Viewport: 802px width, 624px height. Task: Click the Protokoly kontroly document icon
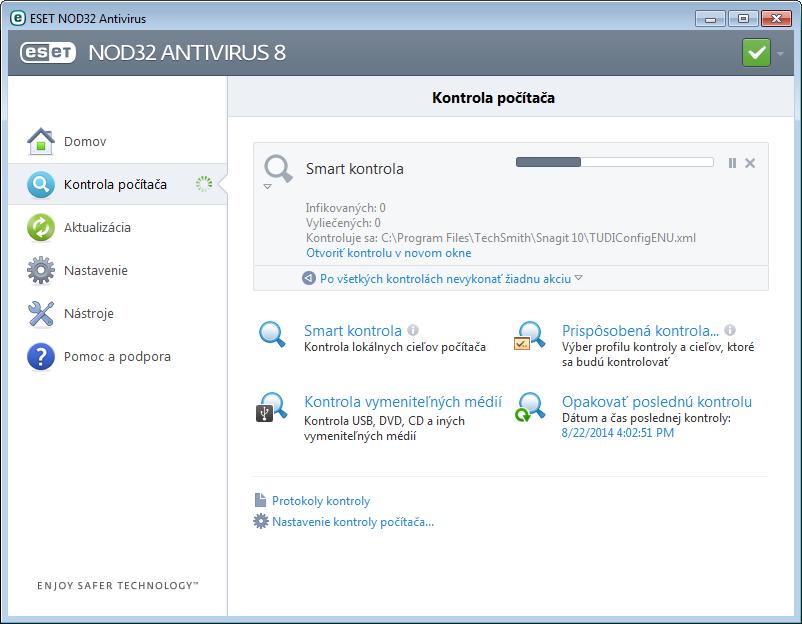point(260,500)
